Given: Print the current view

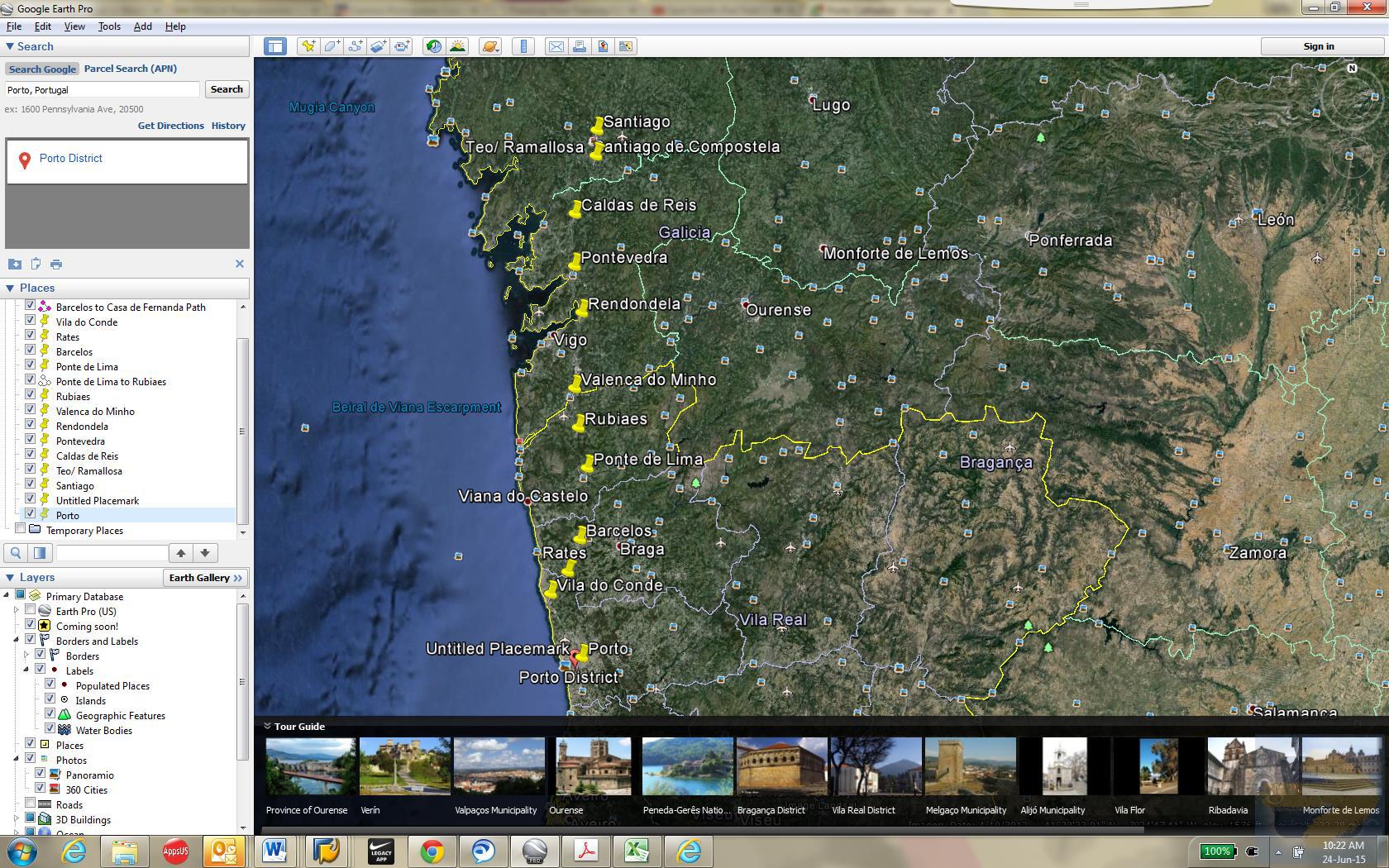Looking at the screenshot, I should (x=580, y=46).
